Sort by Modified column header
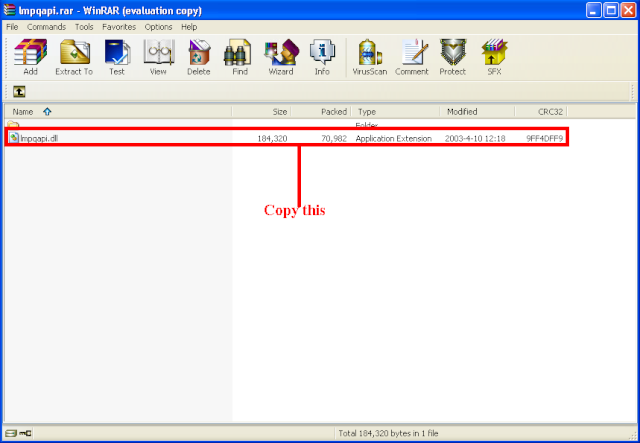Screen dimensions: 640x443 477,111
